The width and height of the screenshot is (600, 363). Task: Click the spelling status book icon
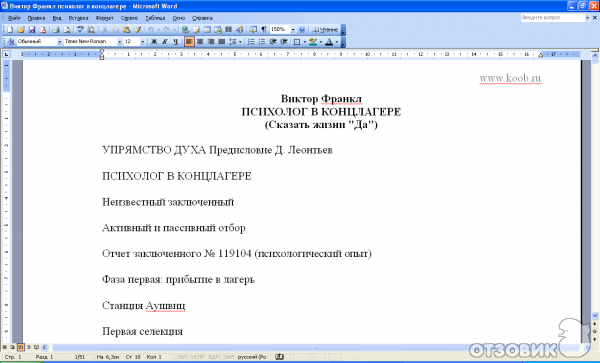(280, 357)
